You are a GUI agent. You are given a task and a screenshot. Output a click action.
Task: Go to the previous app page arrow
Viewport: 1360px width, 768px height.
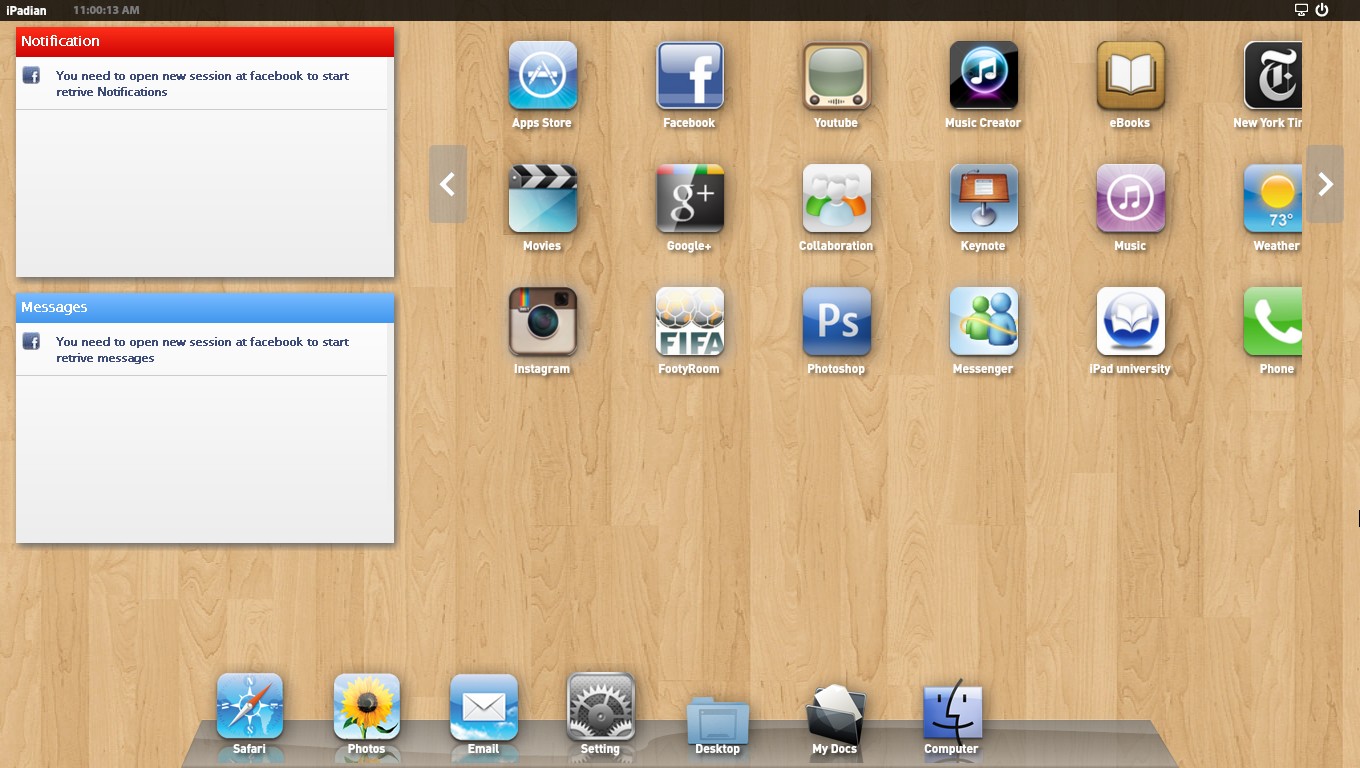[x=448, y=184]
